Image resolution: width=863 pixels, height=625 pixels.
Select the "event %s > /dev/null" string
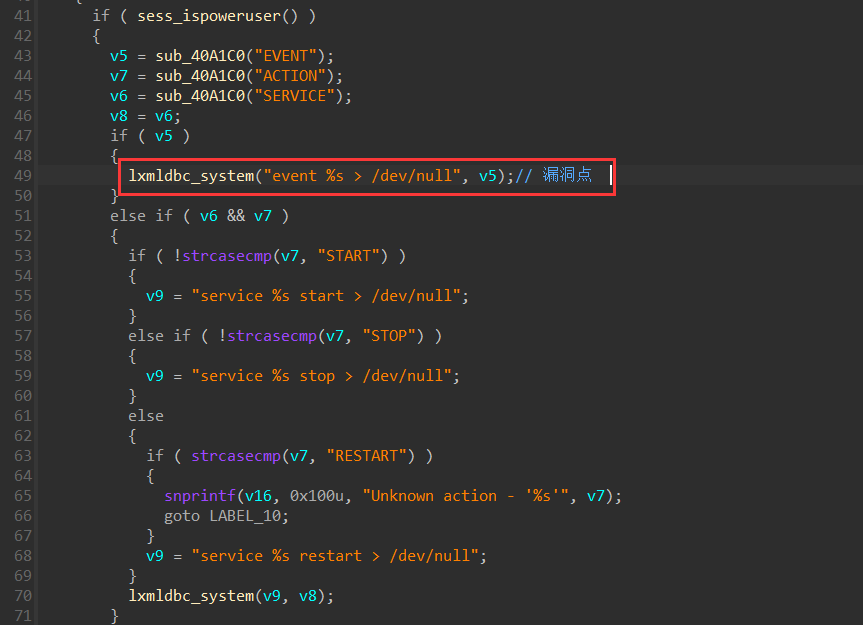coord(362,176)
